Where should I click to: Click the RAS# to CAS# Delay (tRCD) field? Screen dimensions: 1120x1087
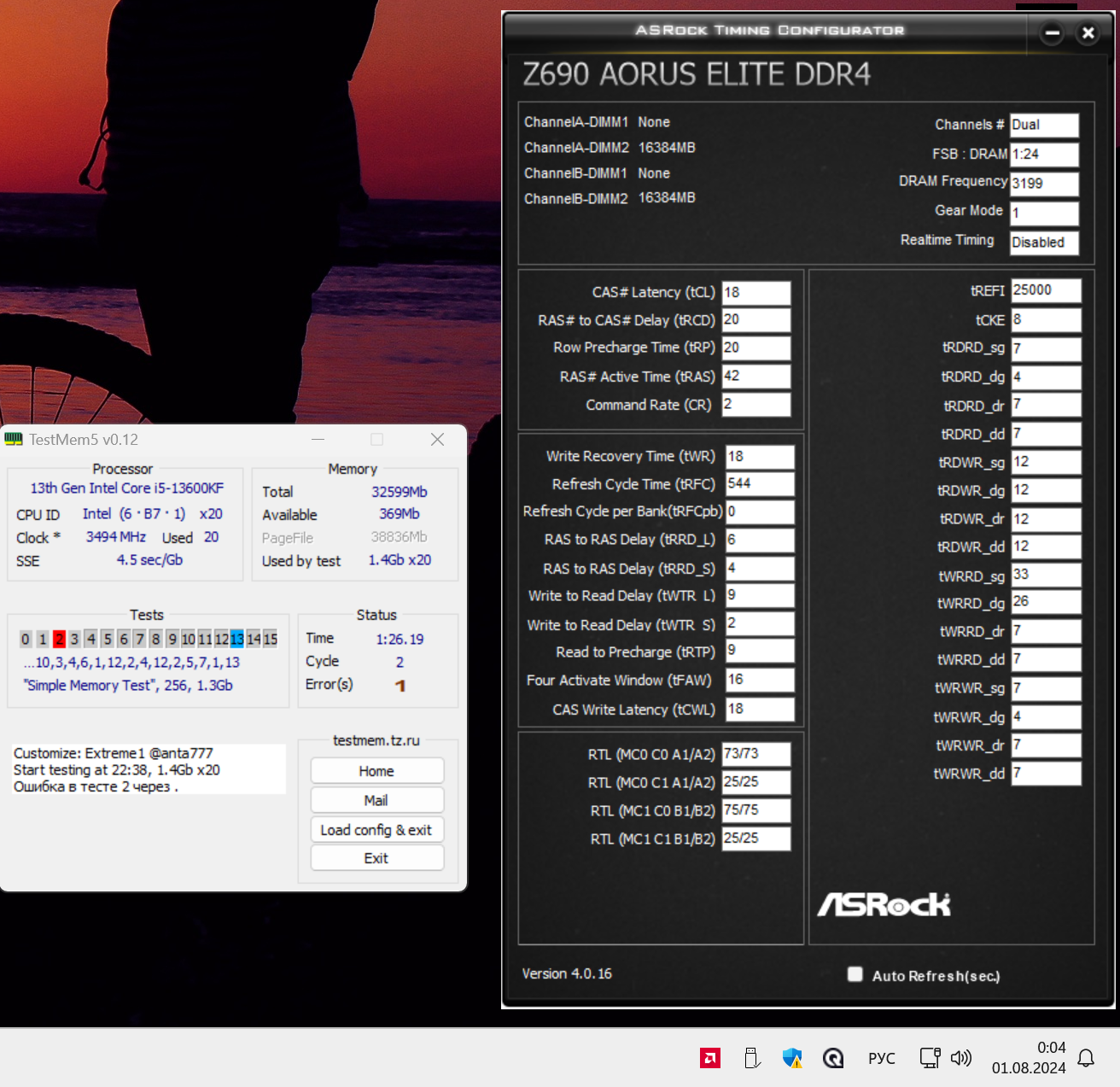pyautogui.click(x=756, y=320)
